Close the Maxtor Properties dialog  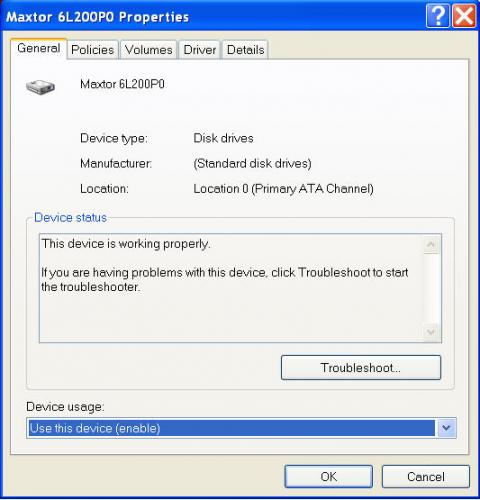[464, 16]
